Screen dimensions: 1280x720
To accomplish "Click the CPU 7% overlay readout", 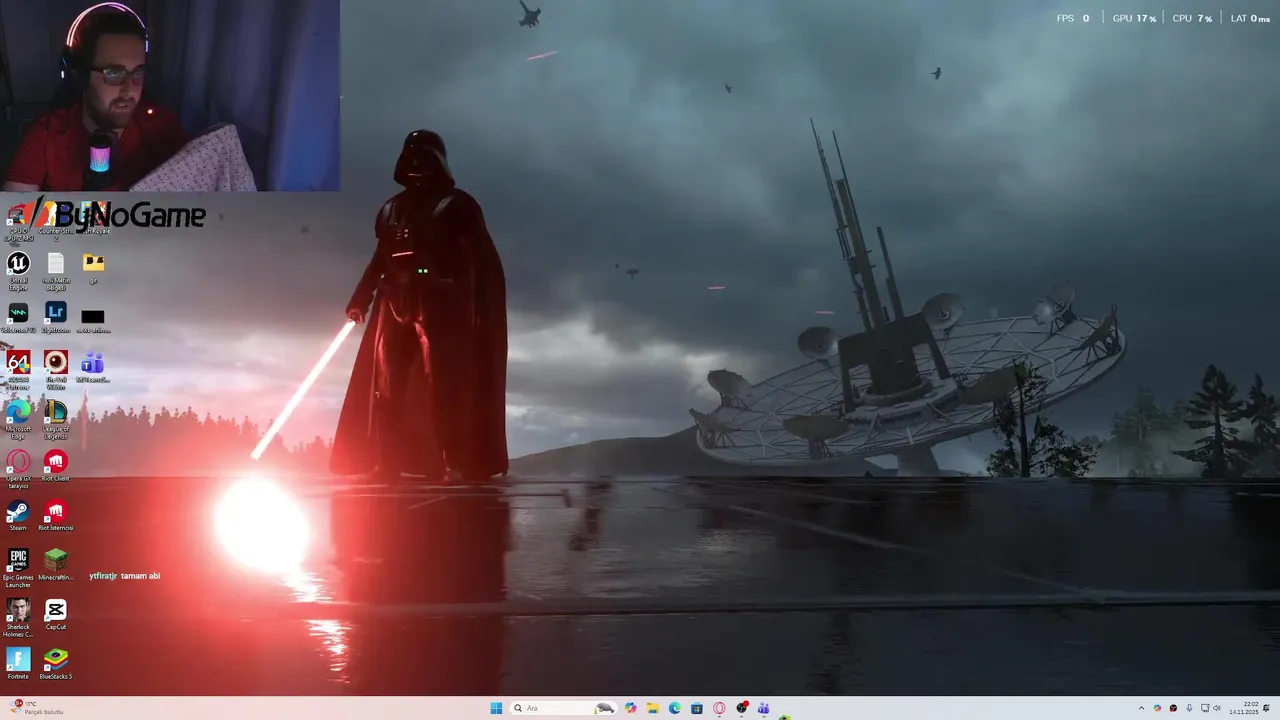I will 1192,18.
